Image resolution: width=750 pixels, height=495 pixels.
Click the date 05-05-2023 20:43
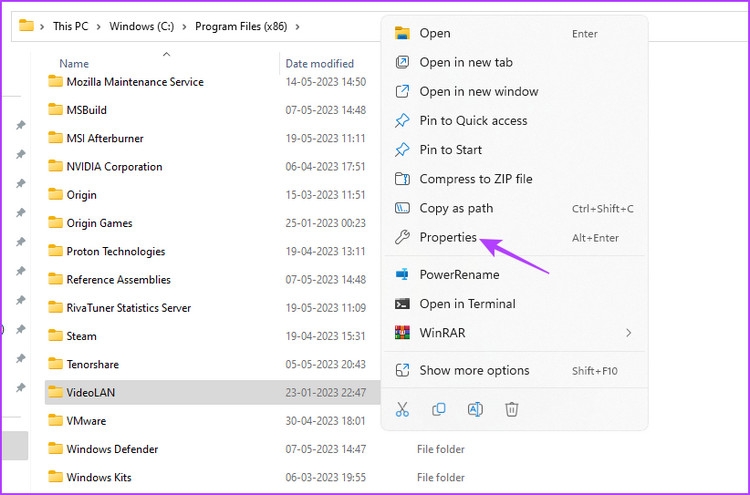click(x=325, y=364)
